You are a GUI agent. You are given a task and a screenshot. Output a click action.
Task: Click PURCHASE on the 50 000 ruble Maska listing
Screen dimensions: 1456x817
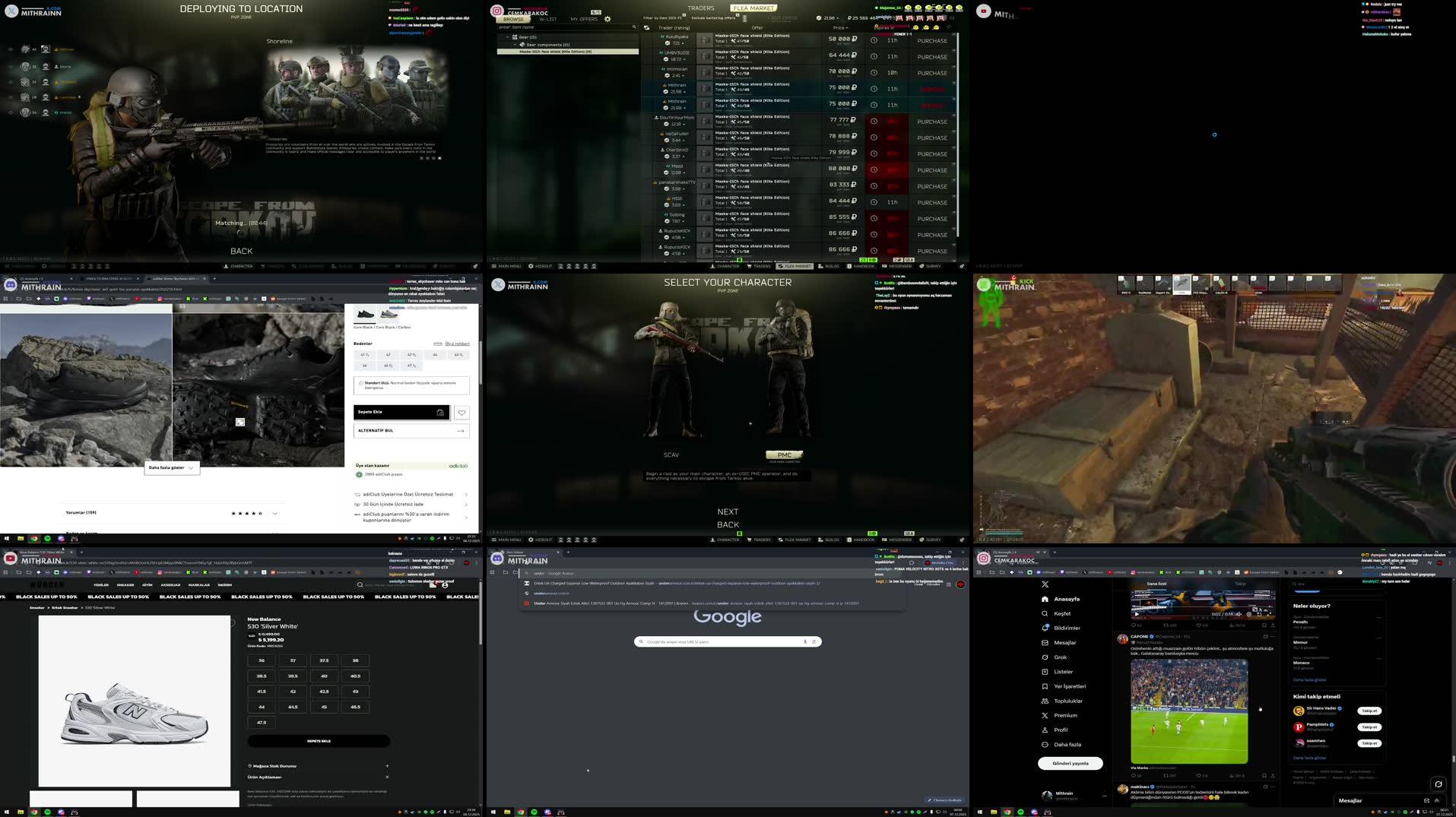pos(931,41)
